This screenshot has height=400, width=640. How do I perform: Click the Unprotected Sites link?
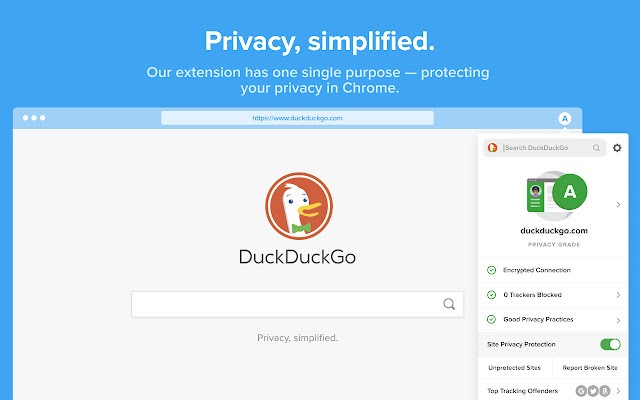pyautogui.click(x=514, y=368)
